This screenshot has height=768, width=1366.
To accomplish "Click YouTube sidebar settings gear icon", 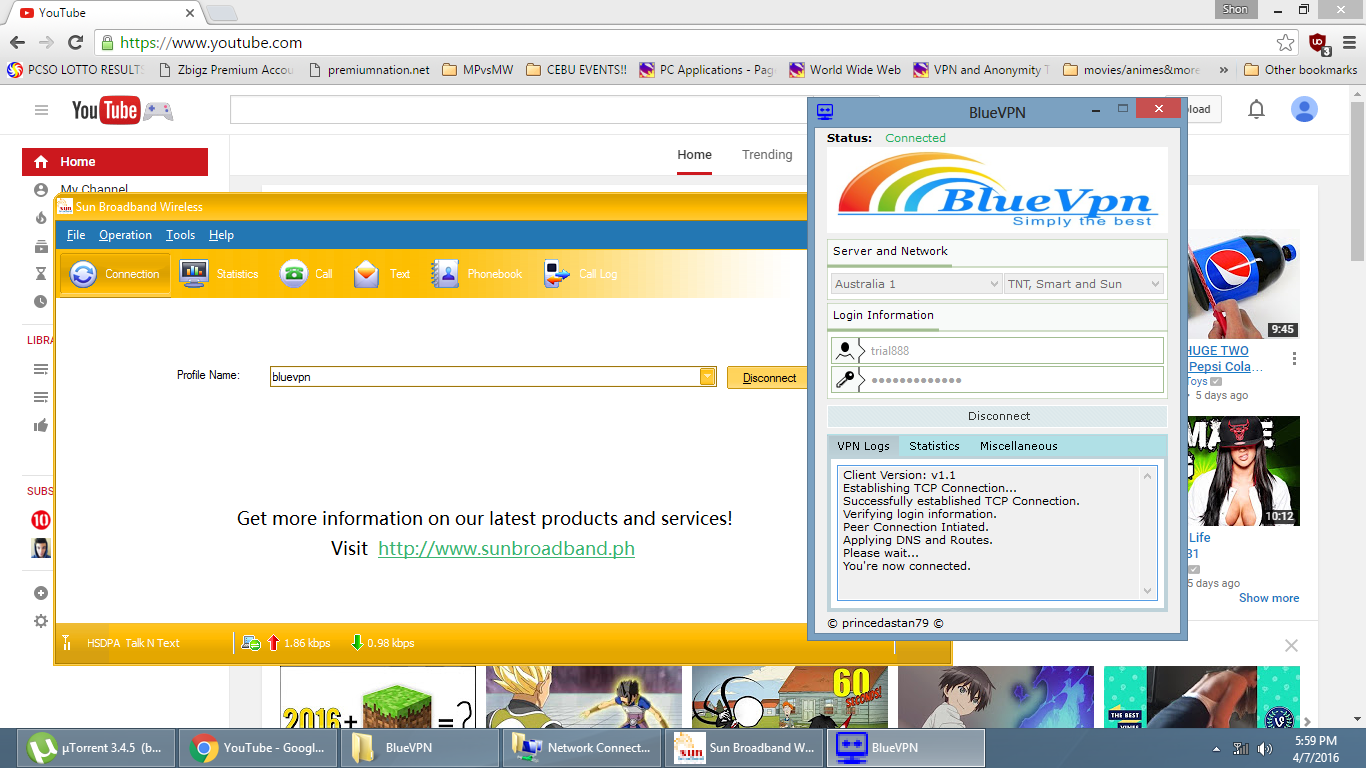I will (x=41, y=620).
